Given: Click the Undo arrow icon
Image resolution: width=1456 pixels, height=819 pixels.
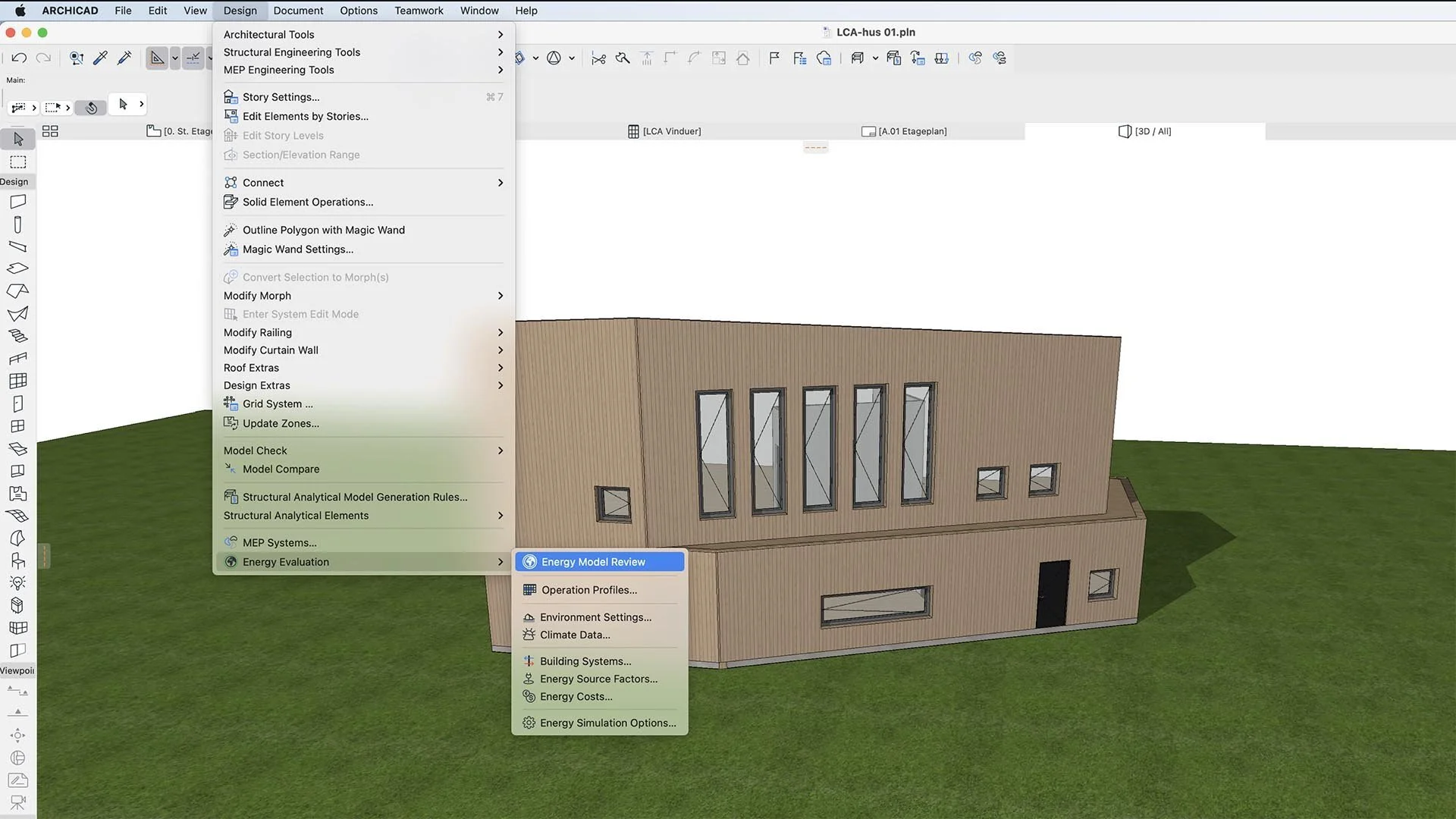Looking at the screenshot, I should click(20, 58).
